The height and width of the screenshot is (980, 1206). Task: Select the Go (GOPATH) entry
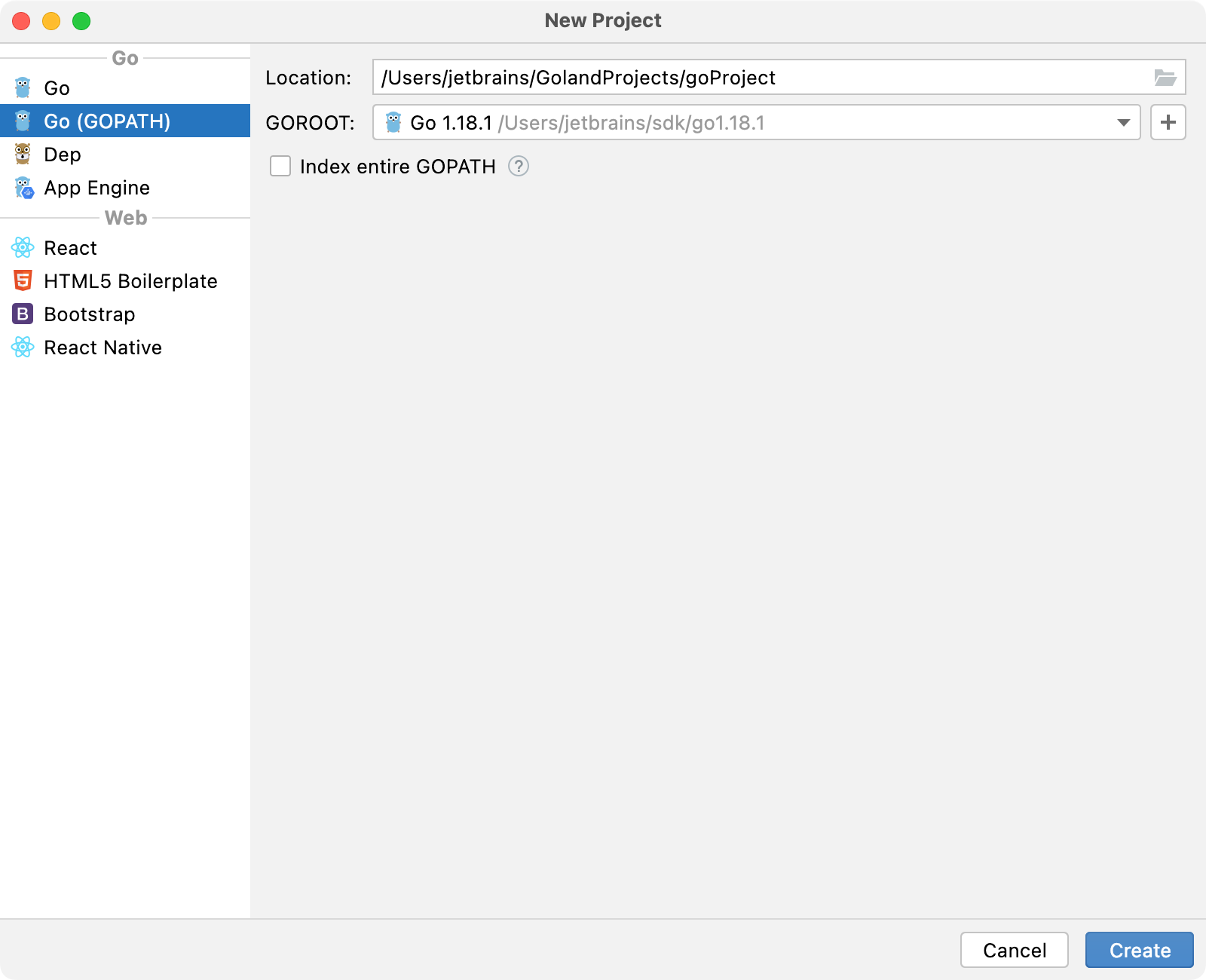click(x=109, y=121)
